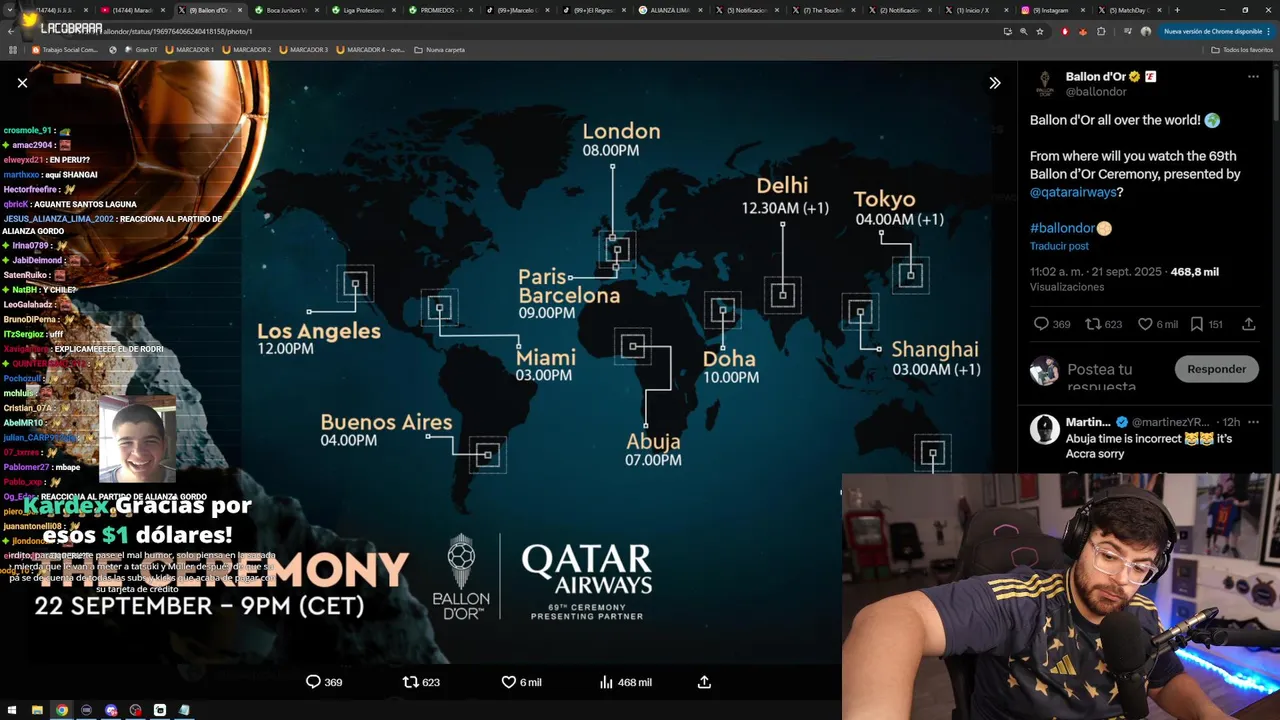Click Chrome icon in taskbar

point(62,710)
